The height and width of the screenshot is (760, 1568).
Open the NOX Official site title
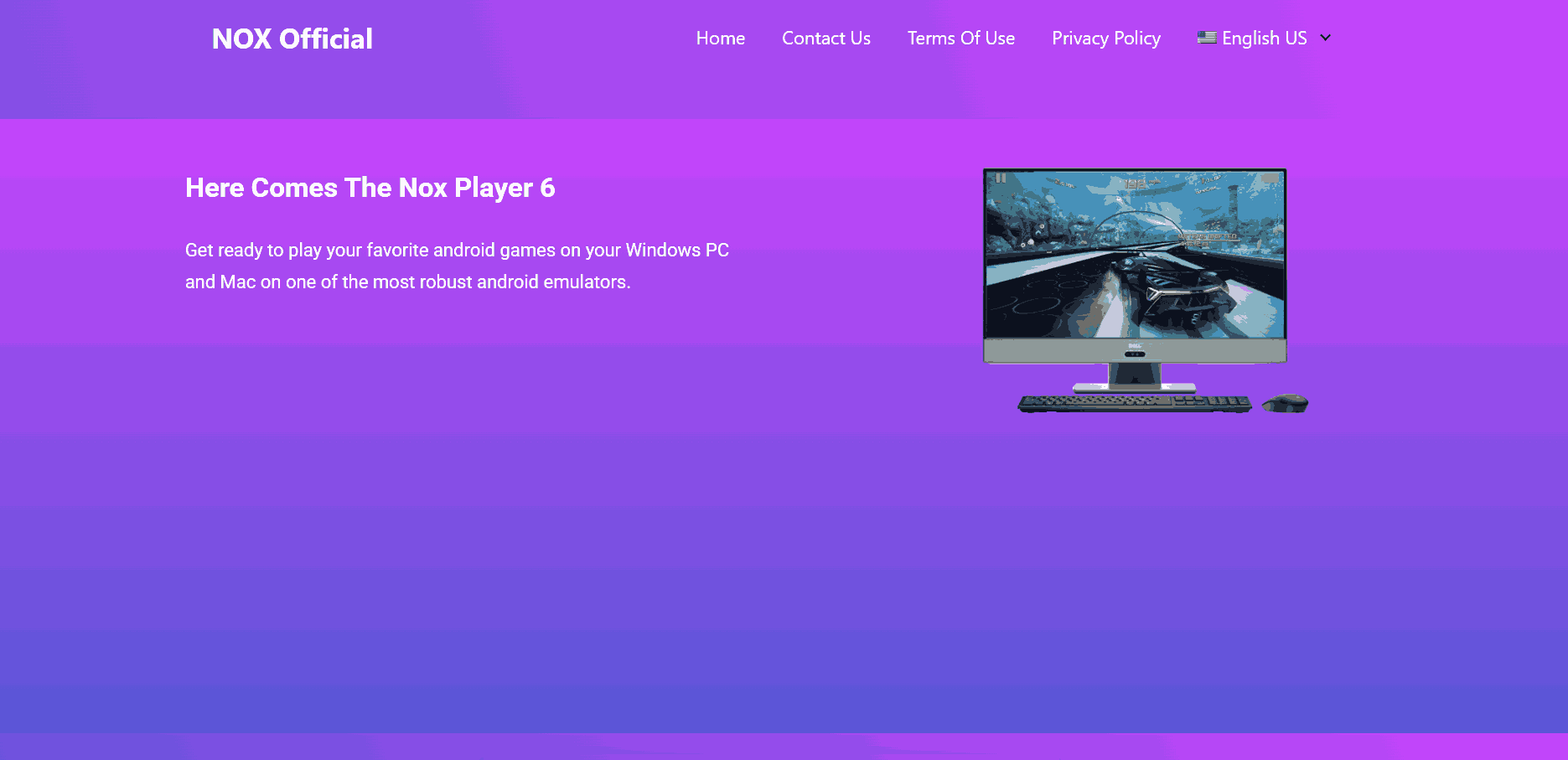[292, 39]
